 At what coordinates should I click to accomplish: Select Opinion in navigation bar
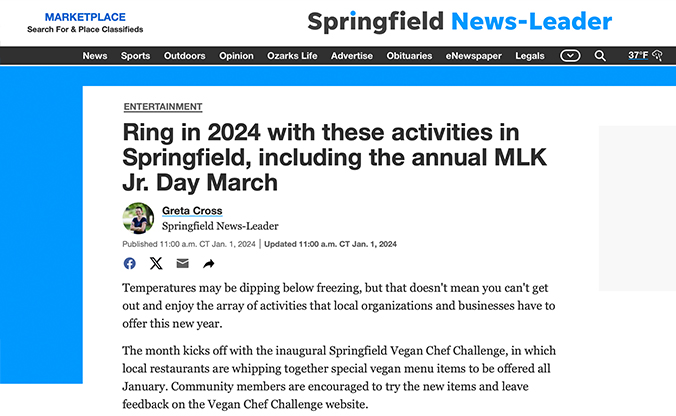click(x=236, y=56)
